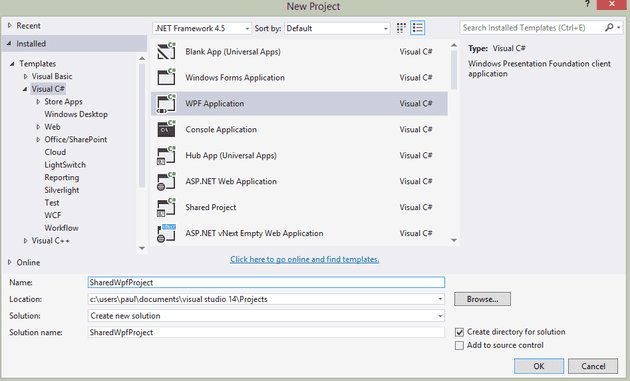Click template list scroll up arrow

pyautogui.click(x=454, y=45)
